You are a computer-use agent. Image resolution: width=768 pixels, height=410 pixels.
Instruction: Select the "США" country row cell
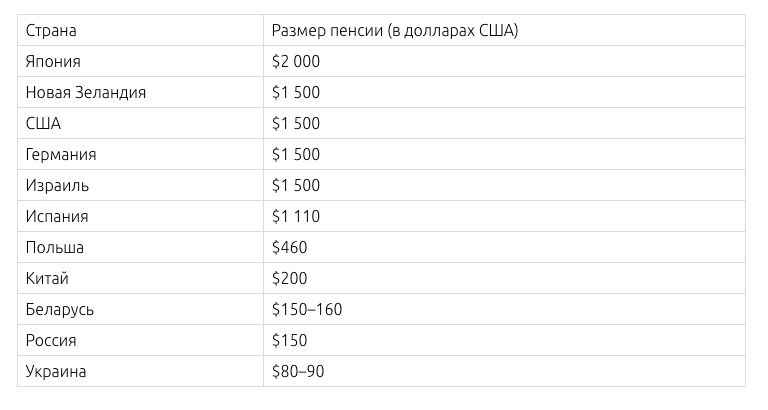pos(44,124)
